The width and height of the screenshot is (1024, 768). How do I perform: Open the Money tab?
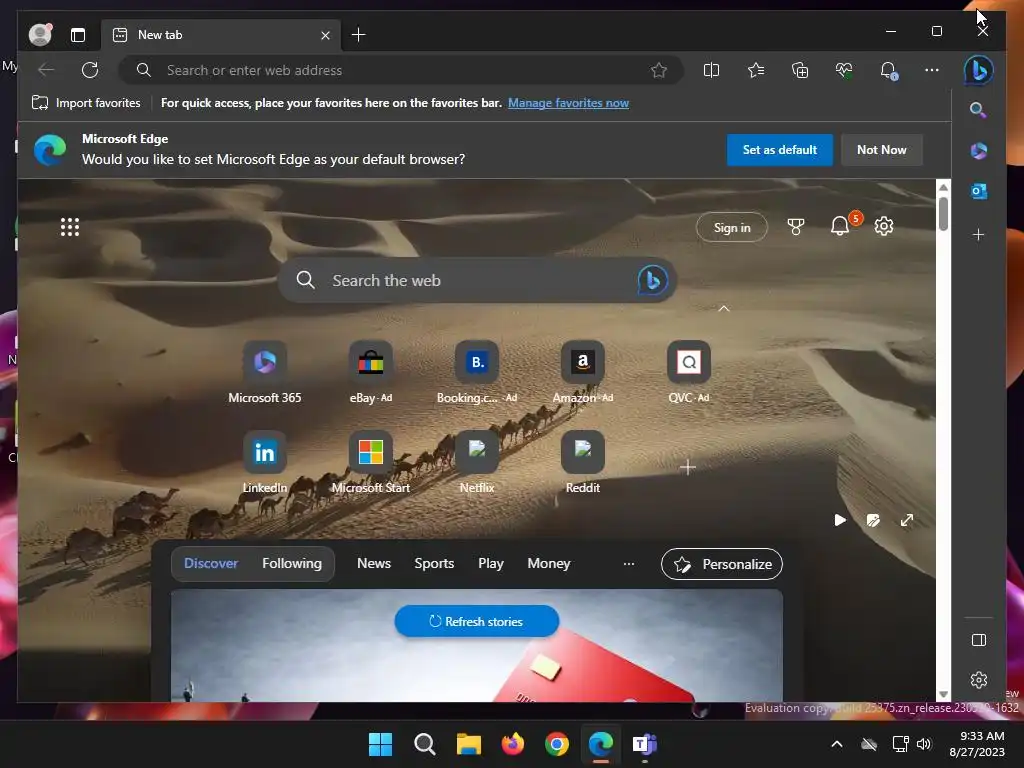(549, 563)
